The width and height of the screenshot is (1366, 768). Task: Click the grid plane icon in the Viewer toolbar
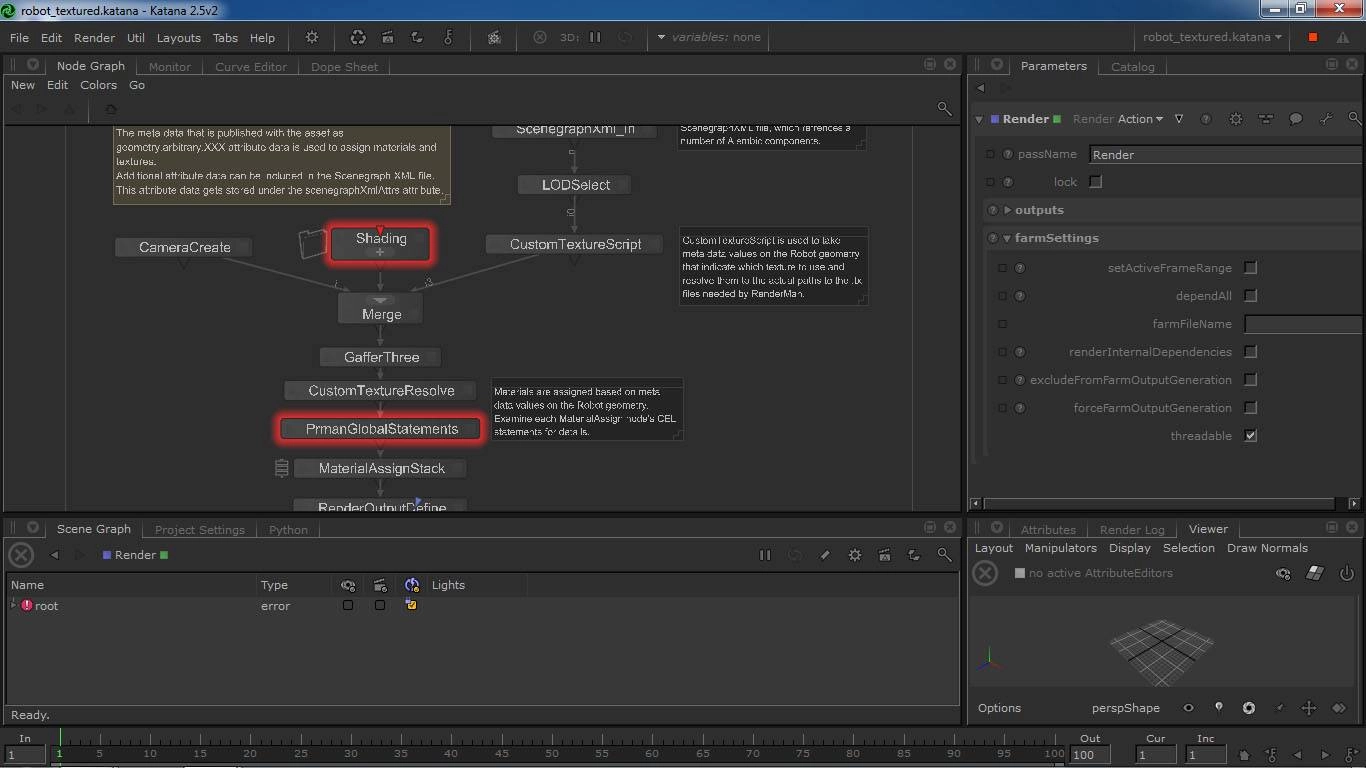tap(1315, 573)
